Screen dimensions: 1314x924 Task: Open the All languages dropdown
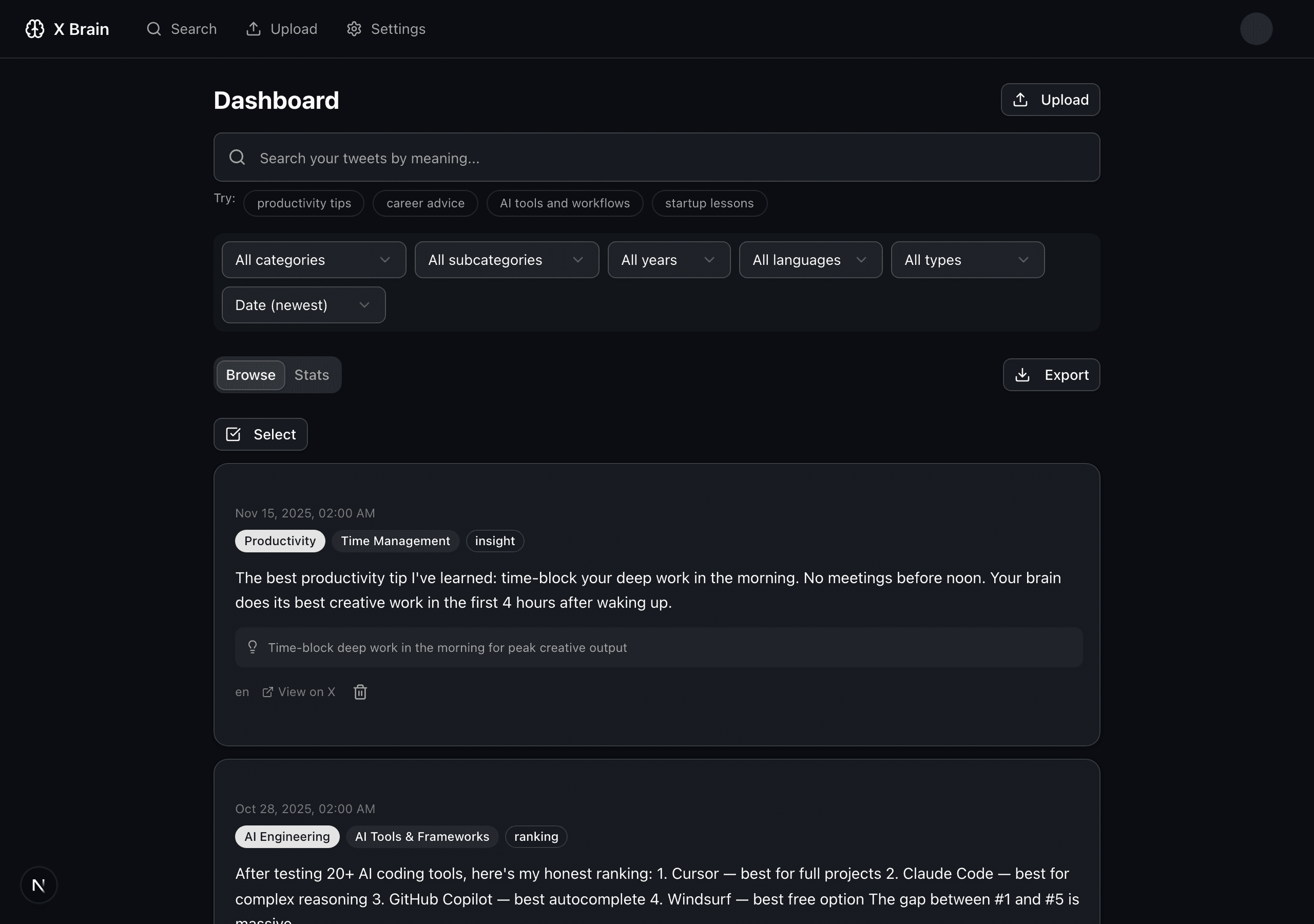tap(809, 259)
